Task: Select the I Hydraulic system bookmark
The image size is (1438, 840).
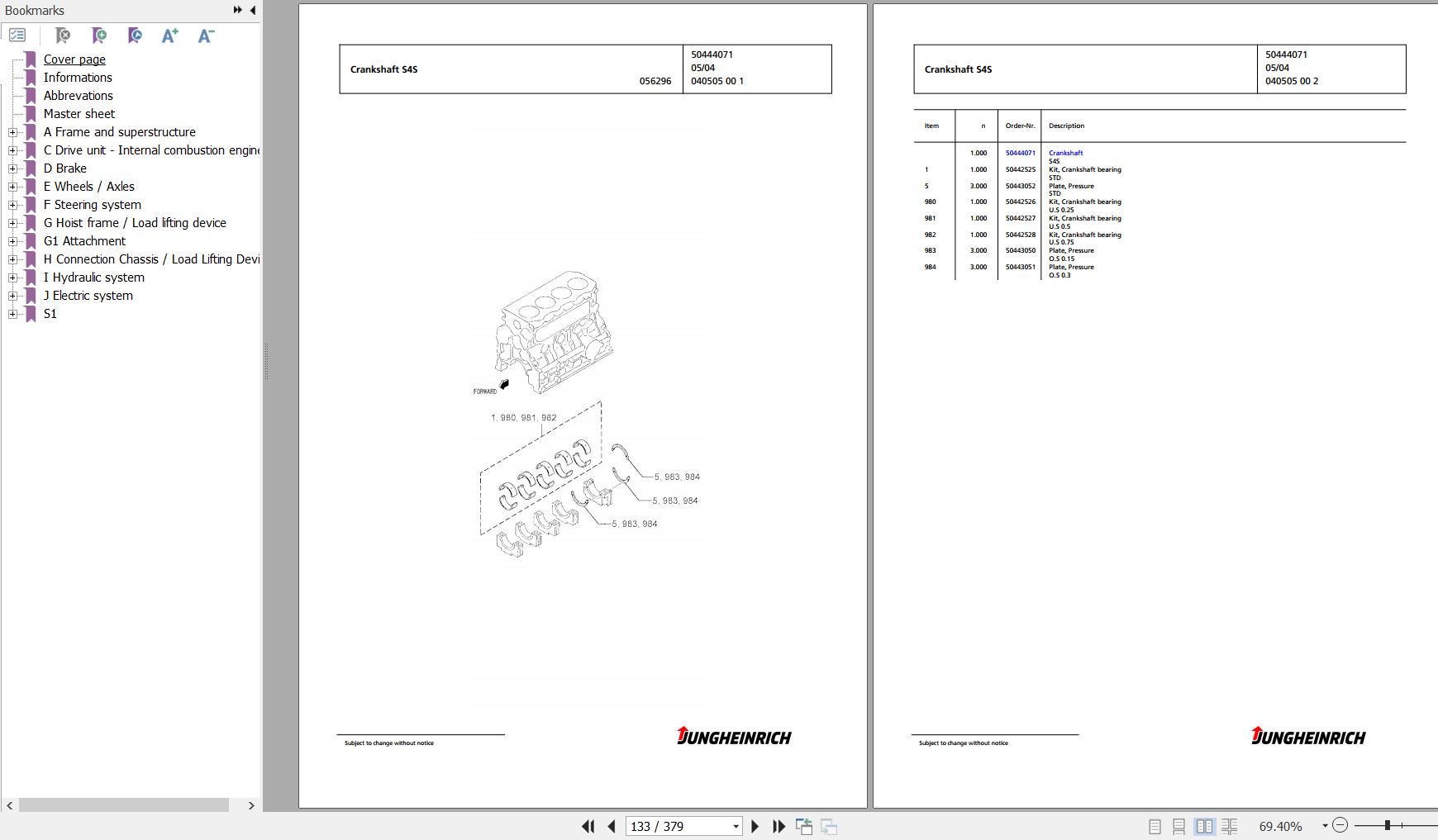Action: [94, 278]
